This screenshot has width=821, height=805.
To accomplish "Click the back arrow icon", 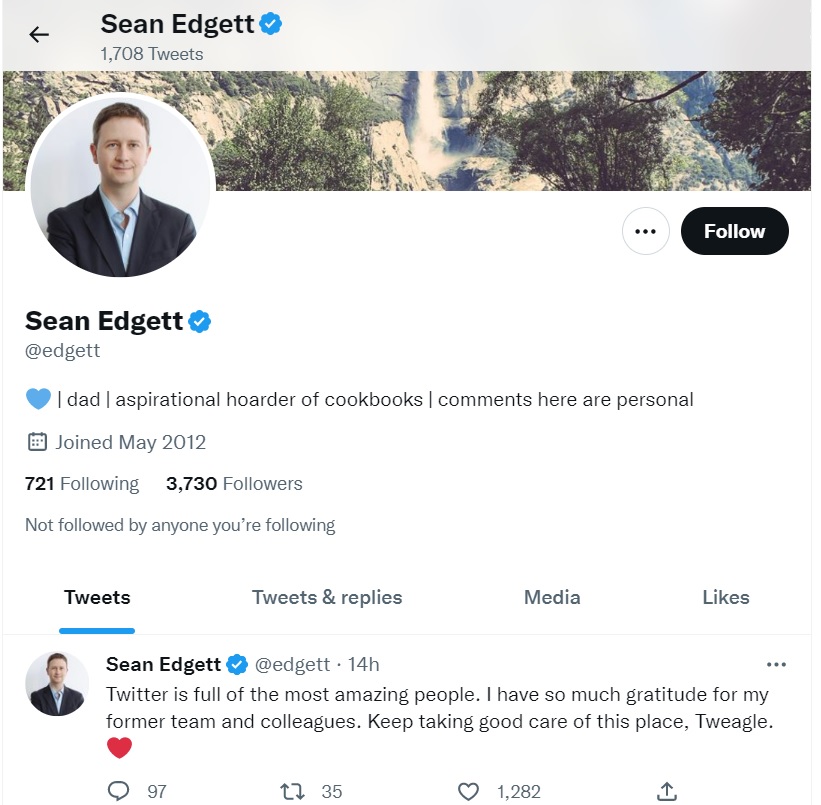I will [39, 35].
